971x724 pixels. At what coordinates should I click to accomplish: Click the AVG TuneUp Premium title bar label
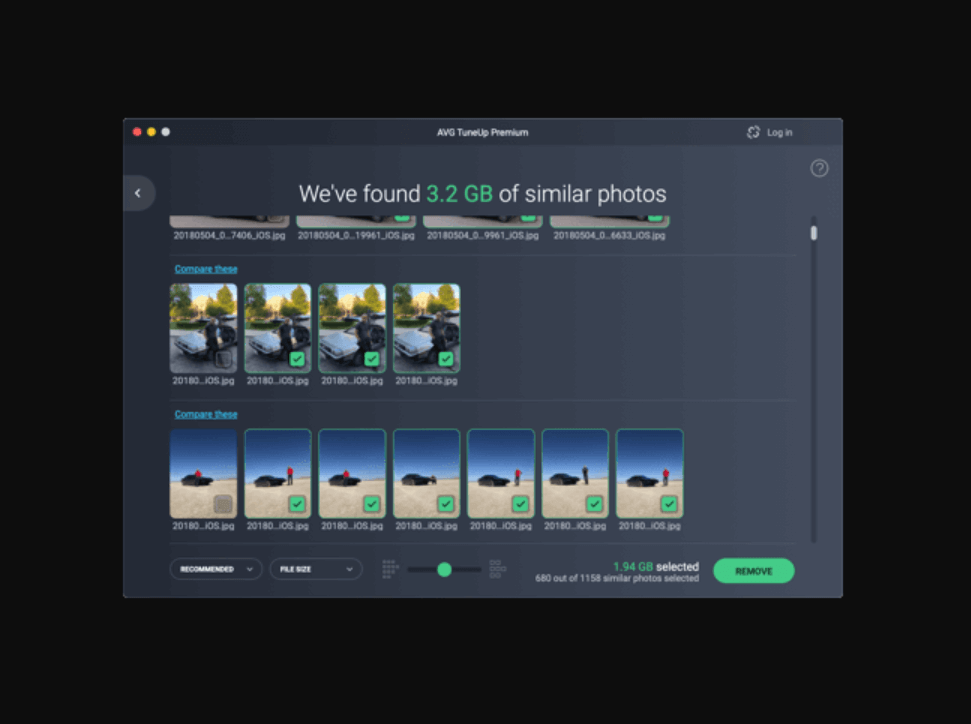point(485,132)
